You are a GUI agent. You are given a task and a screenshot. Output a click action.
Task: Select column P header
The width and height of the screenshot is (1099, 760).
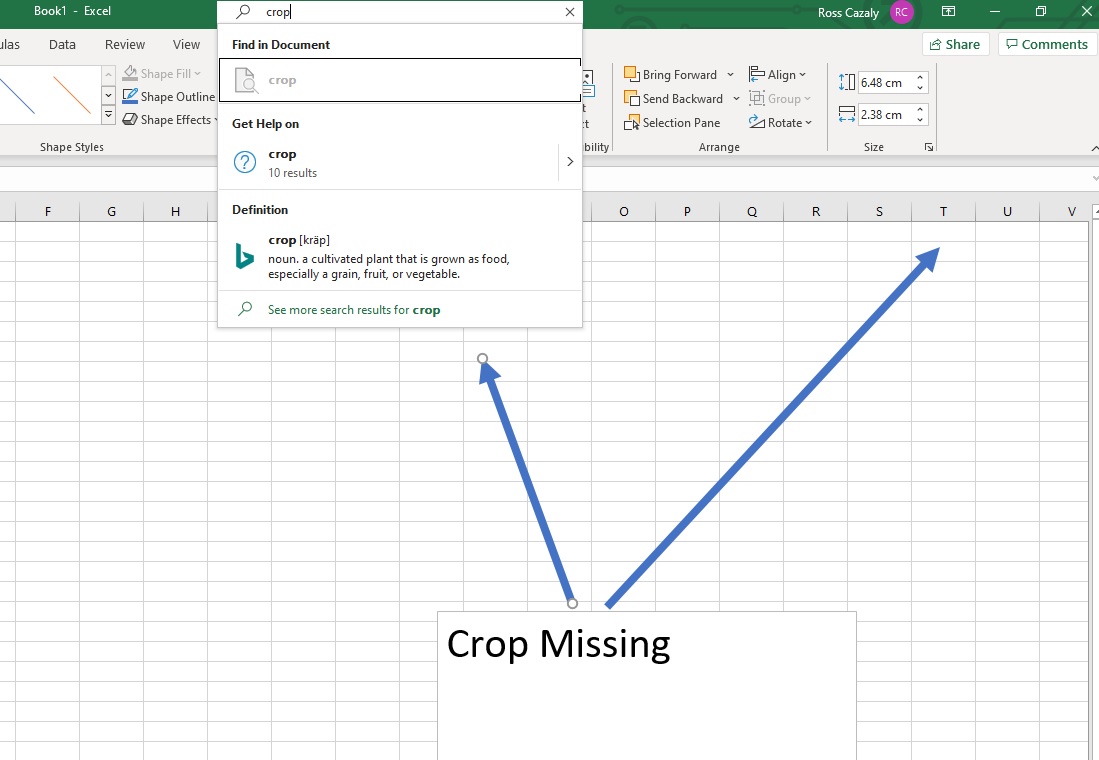pyautogui.click(x=688, y=211)
